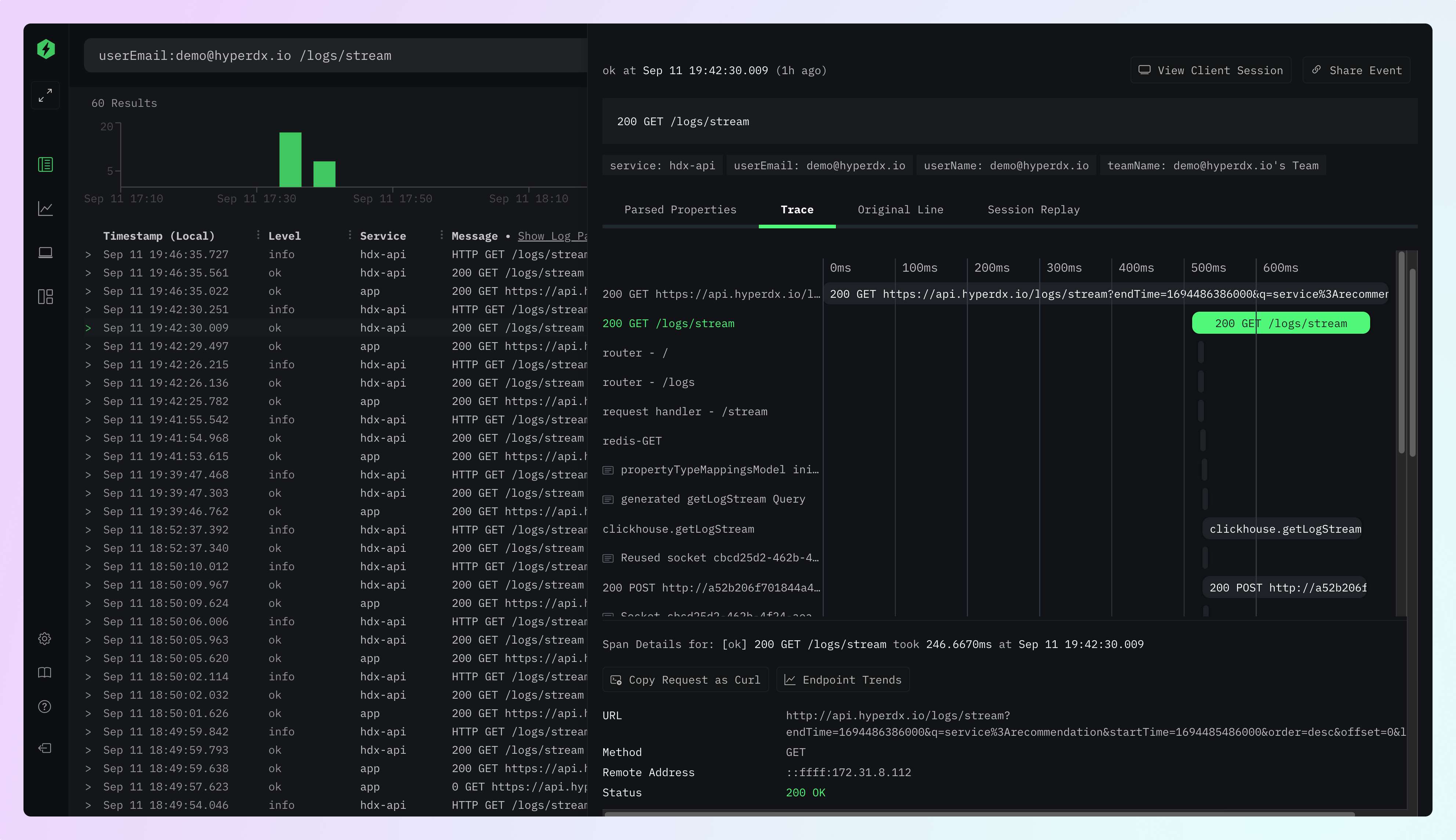Click Timestamp column resize handle dots
Image resolution: width=1456 pixels, height=840 pixels.
point(258,235)
